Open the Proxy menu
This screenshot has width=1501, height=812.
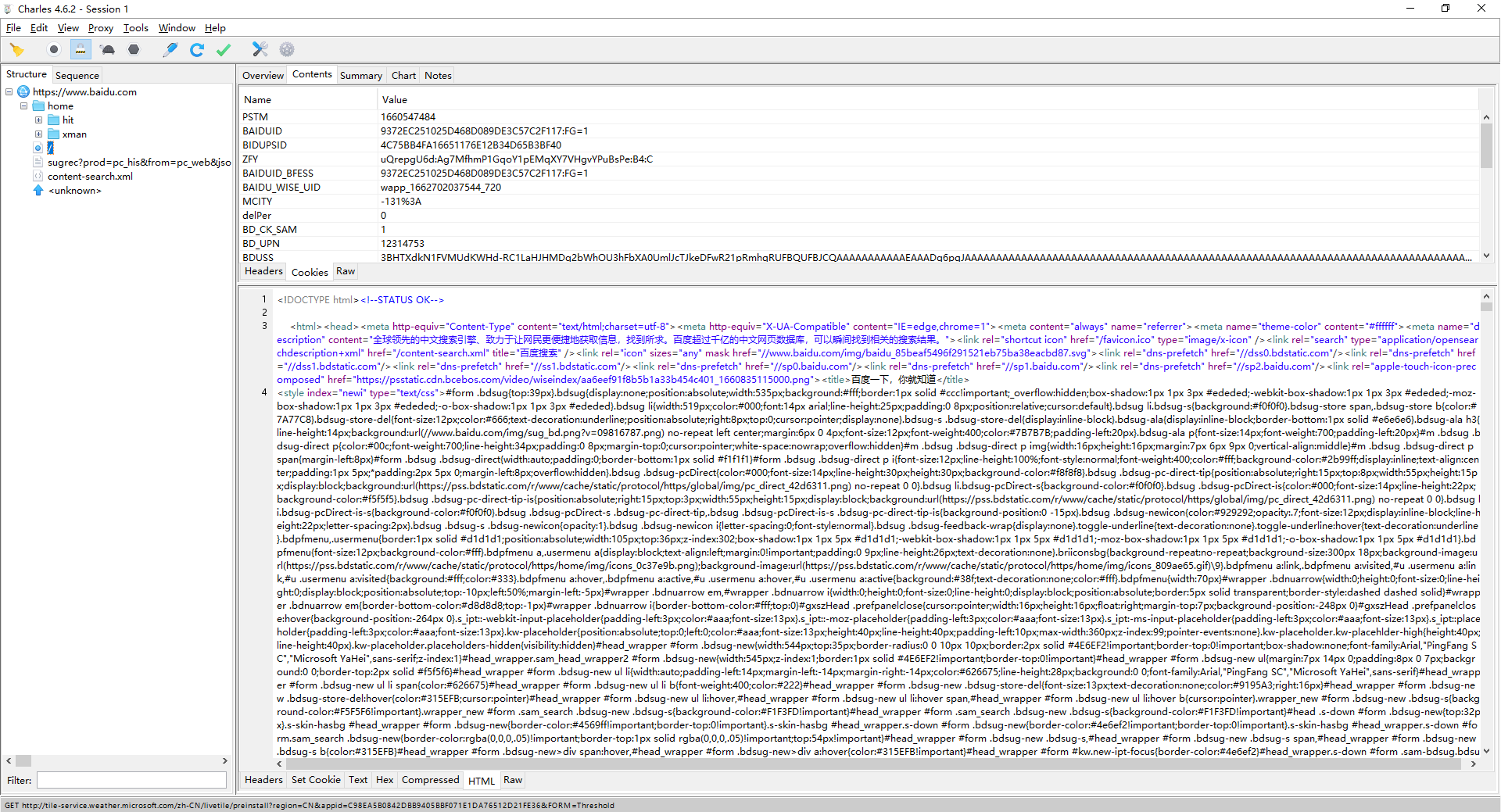(x=101, y=28)
